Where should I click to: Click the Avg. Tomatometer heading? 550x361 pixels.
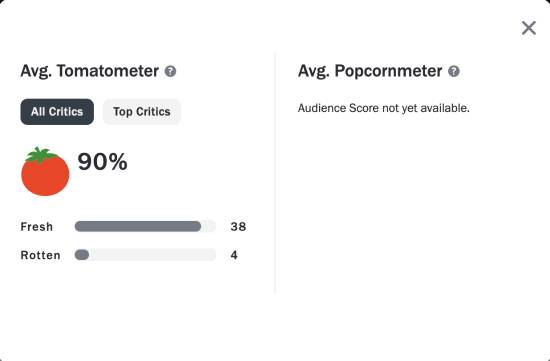(x=90, y=71)
